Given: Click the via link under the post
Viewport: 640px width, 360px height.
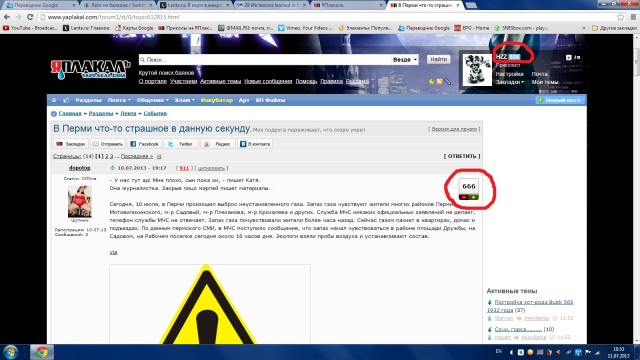Looking at the screenshot, I should pos(113,252).
